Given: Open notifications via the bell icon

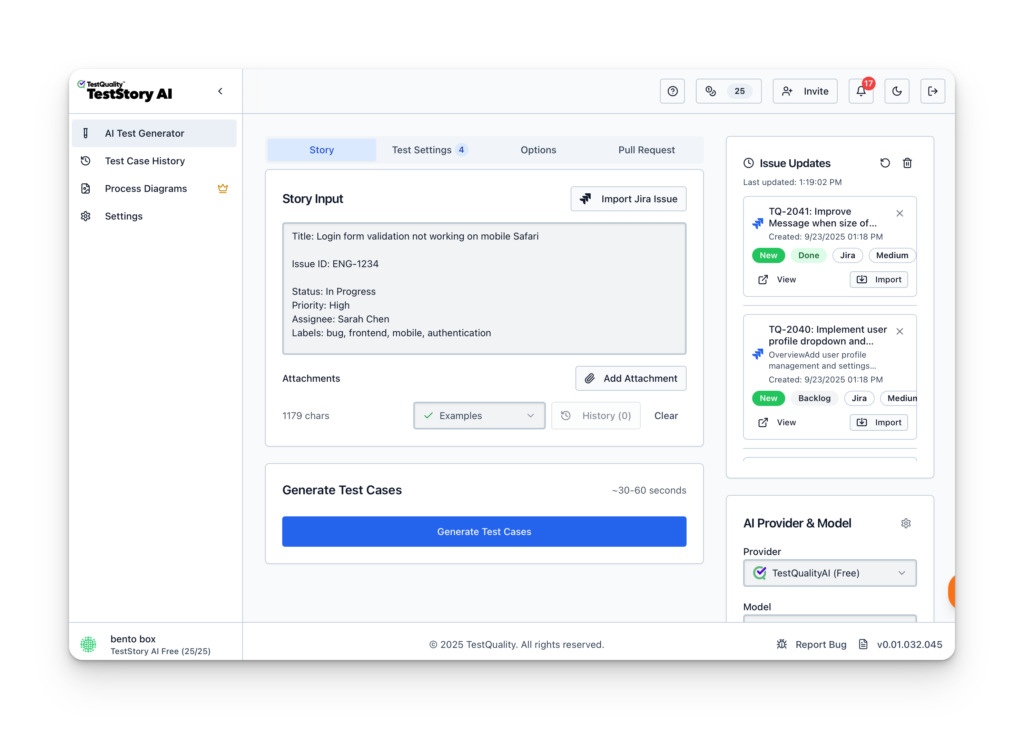Looking at the screenshot, I should (860, 91).
